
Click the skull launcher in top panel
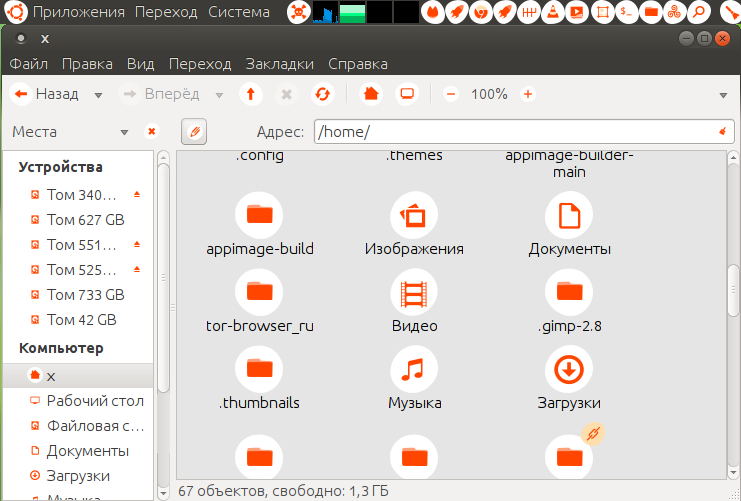pyautogui.click(x=299, y=12)
